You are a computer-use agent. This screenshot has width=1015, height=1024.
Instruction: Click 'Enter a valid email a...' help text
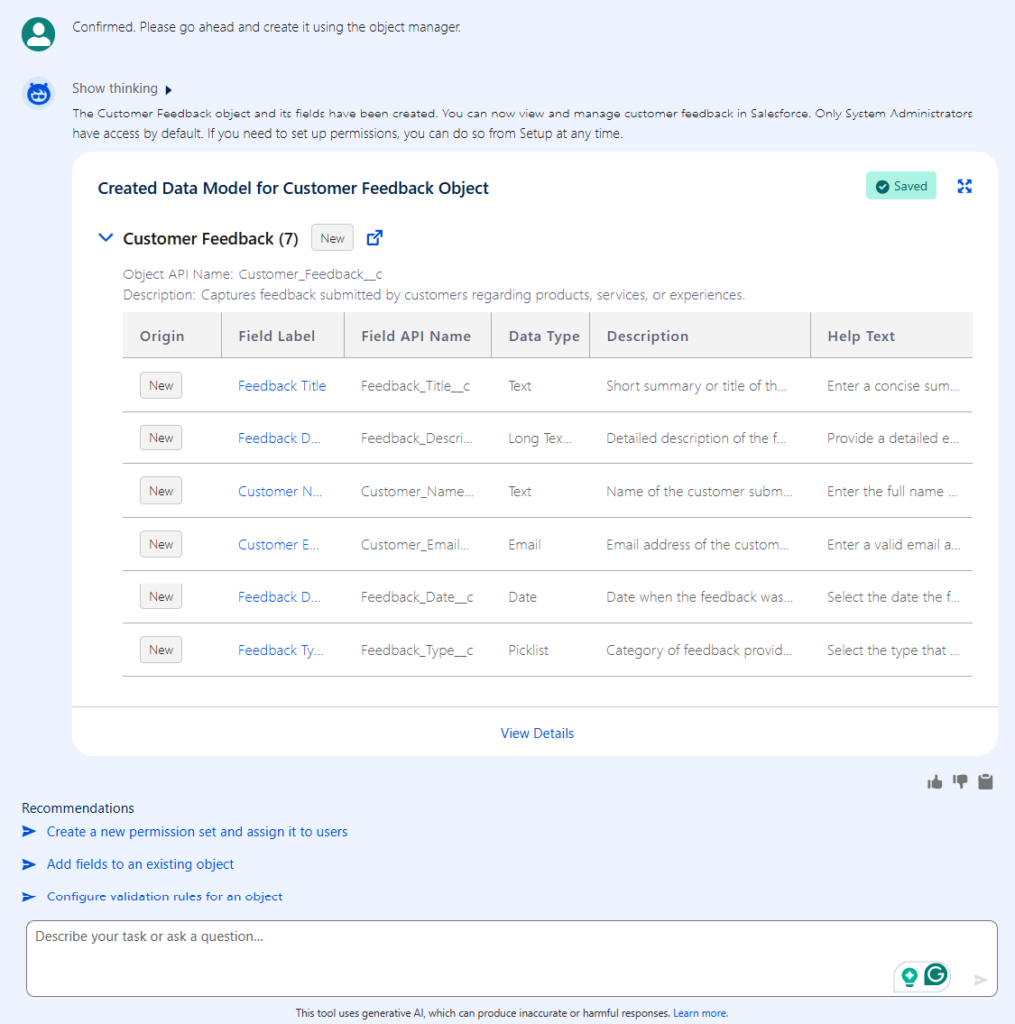click(x=894, y=545)
